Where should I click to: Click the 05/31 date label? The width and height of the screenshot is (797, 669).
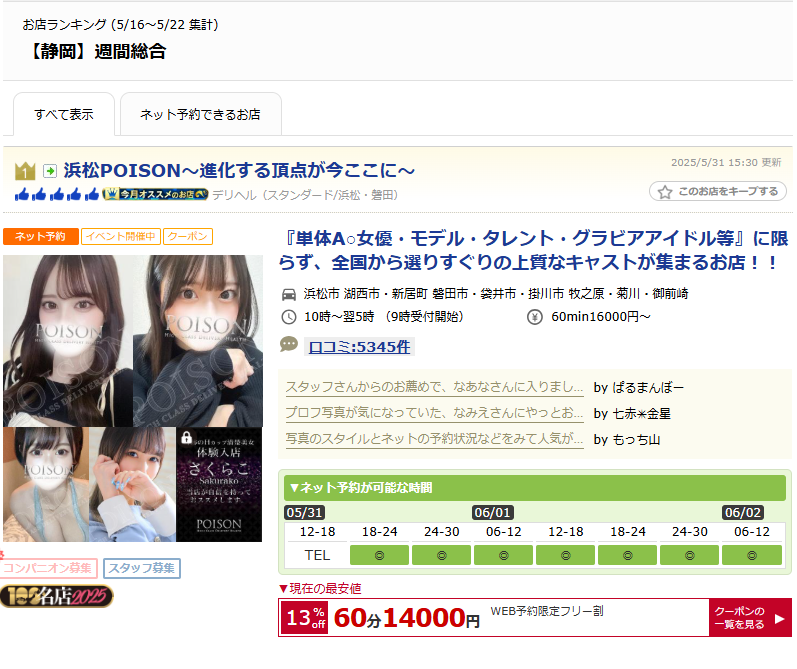(x=304, y=512)
